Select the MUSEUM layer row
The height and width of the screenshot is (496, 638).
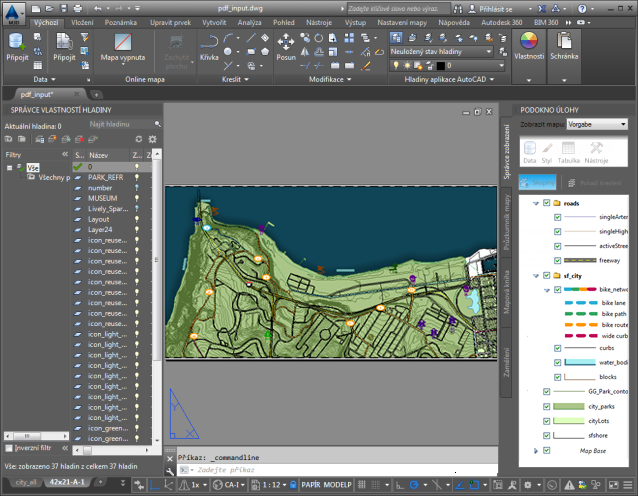click(103, 198)
